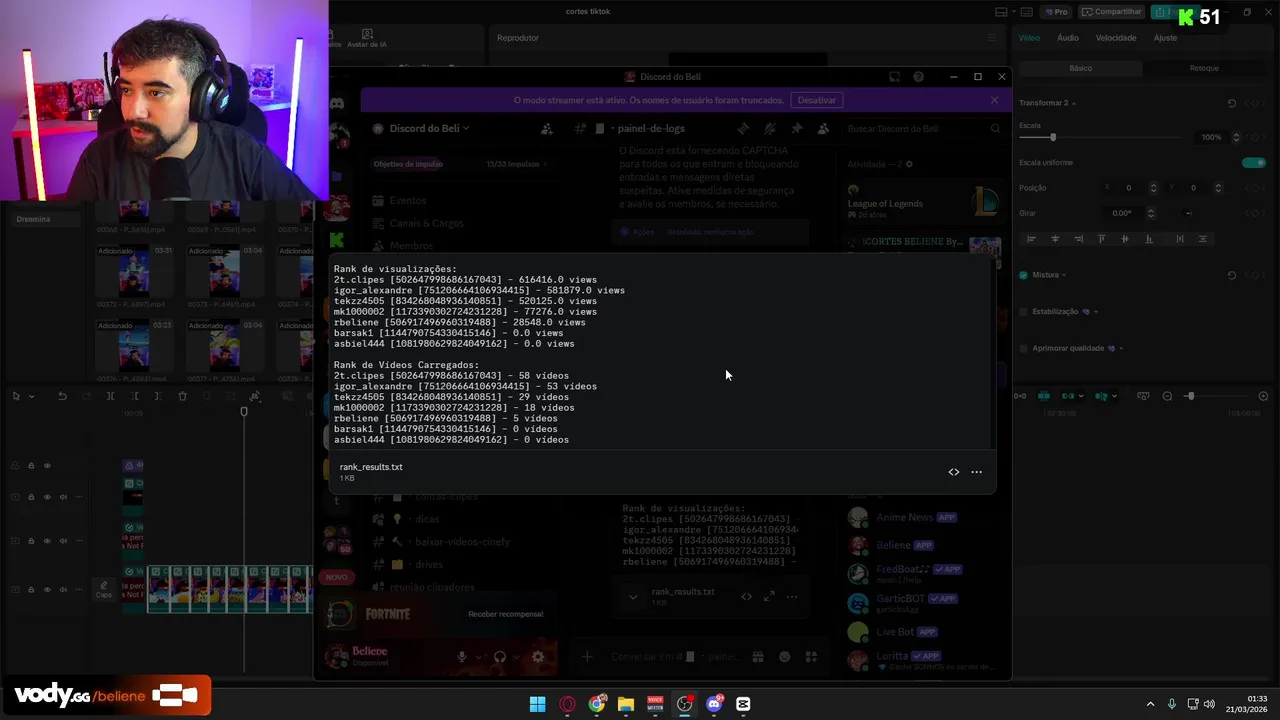
Task: Show hidden tray icons chevron
Action: click(1150, 704)
